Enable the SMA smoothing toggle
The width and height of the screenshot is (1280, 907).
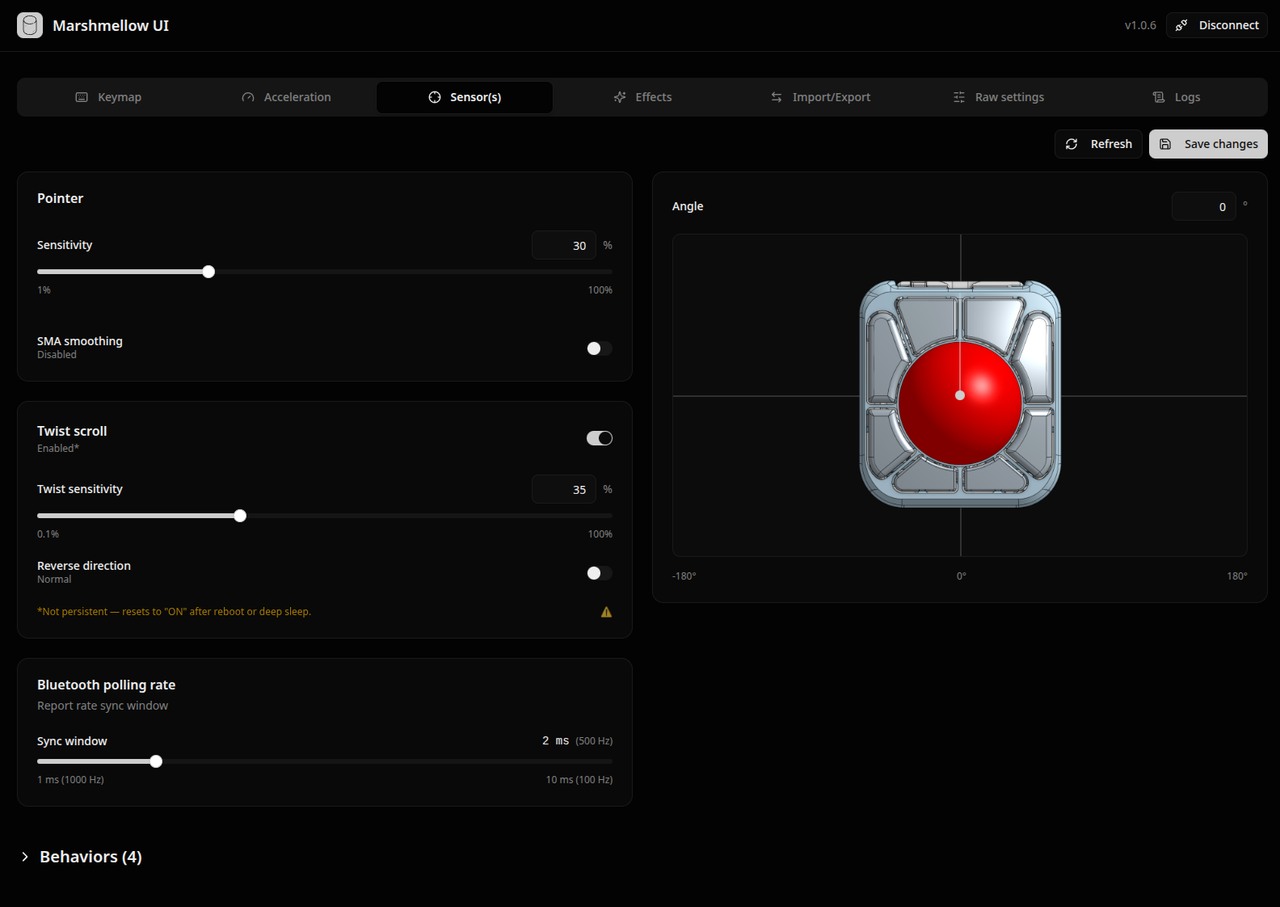click(x=599, y=348)
